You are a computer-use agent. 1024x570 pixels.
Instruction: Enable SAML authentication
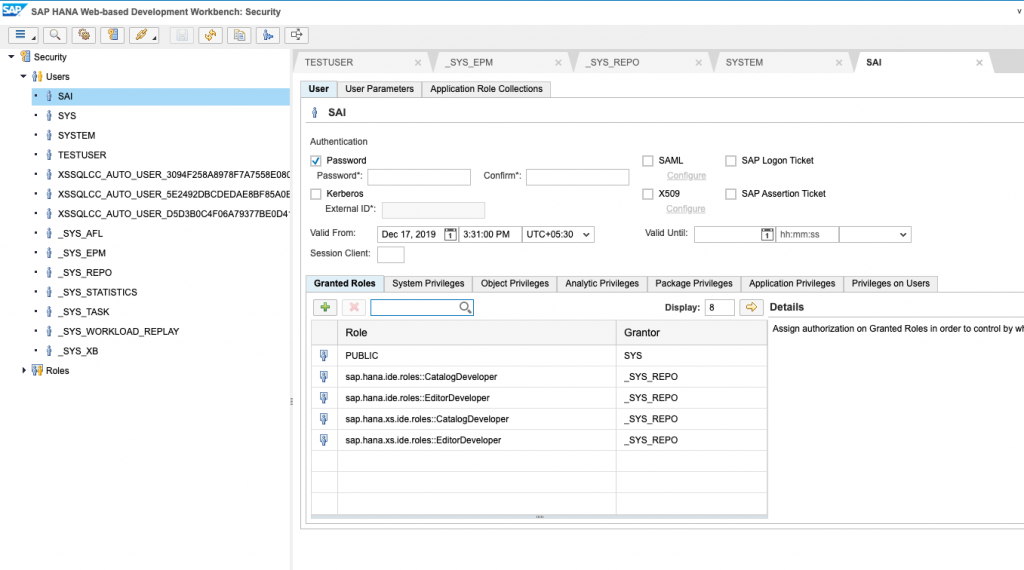click(648, 161)
